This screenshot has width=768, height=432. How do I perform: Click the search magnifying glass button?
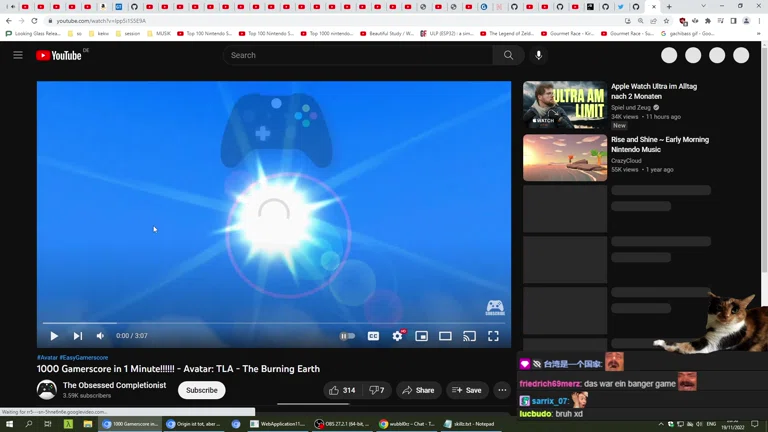pyautogui.click(x=508, y=55)
